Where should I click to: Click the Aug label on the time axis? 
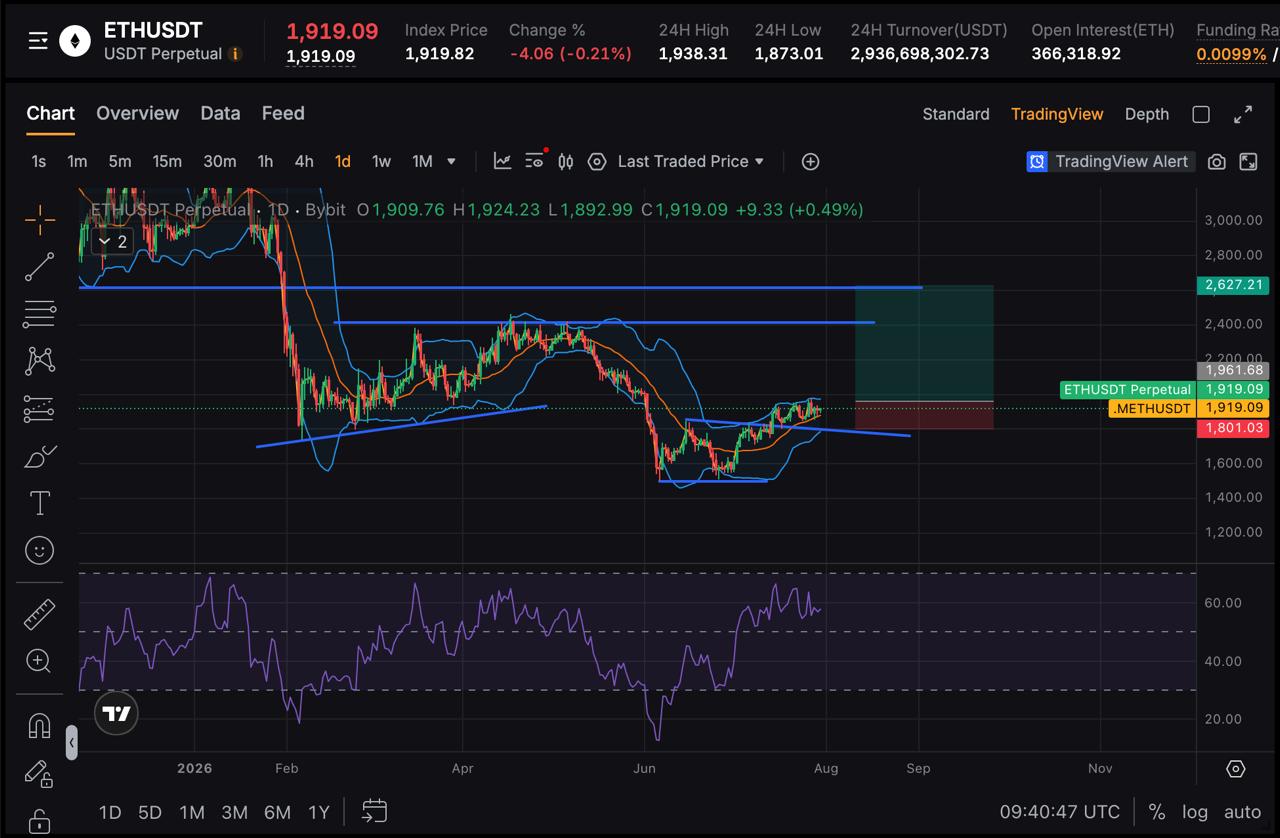[826, 768]
